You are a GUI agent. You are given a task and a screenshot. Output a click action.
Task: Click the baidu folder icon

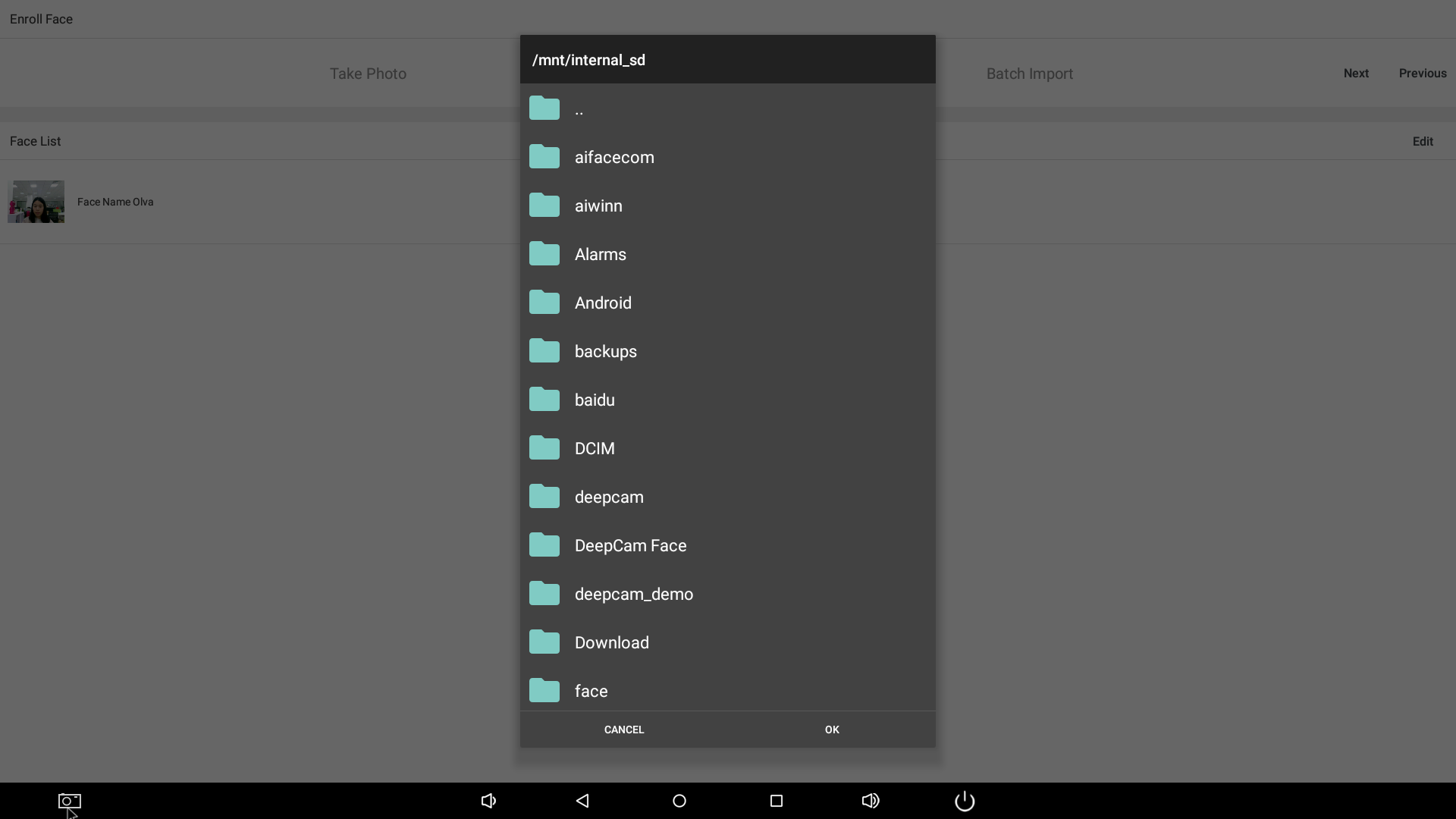point(544,400)
